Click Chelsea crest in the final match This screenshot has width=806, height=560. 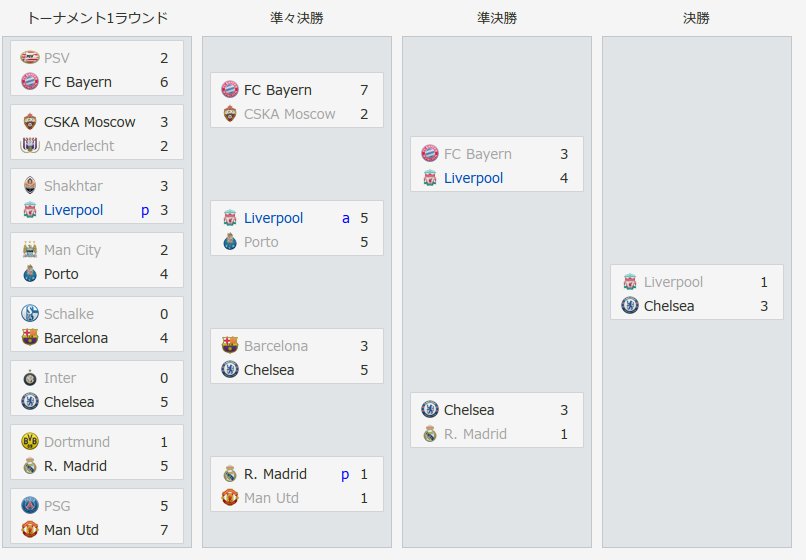click(630, 305)
